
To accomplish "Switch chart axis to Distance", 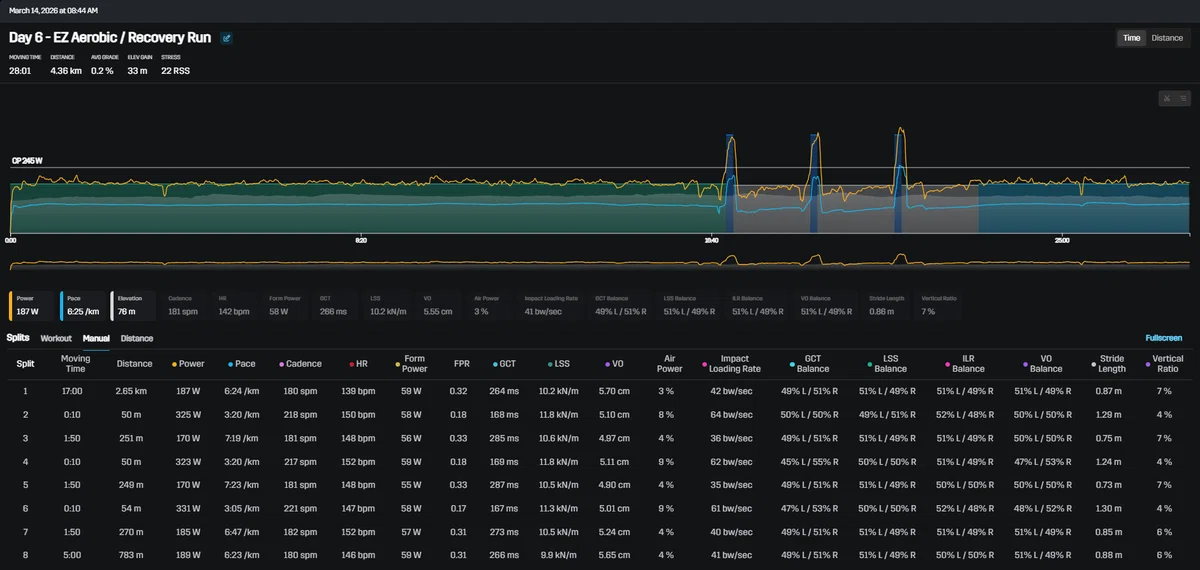I will click(x=1167, y=38).
